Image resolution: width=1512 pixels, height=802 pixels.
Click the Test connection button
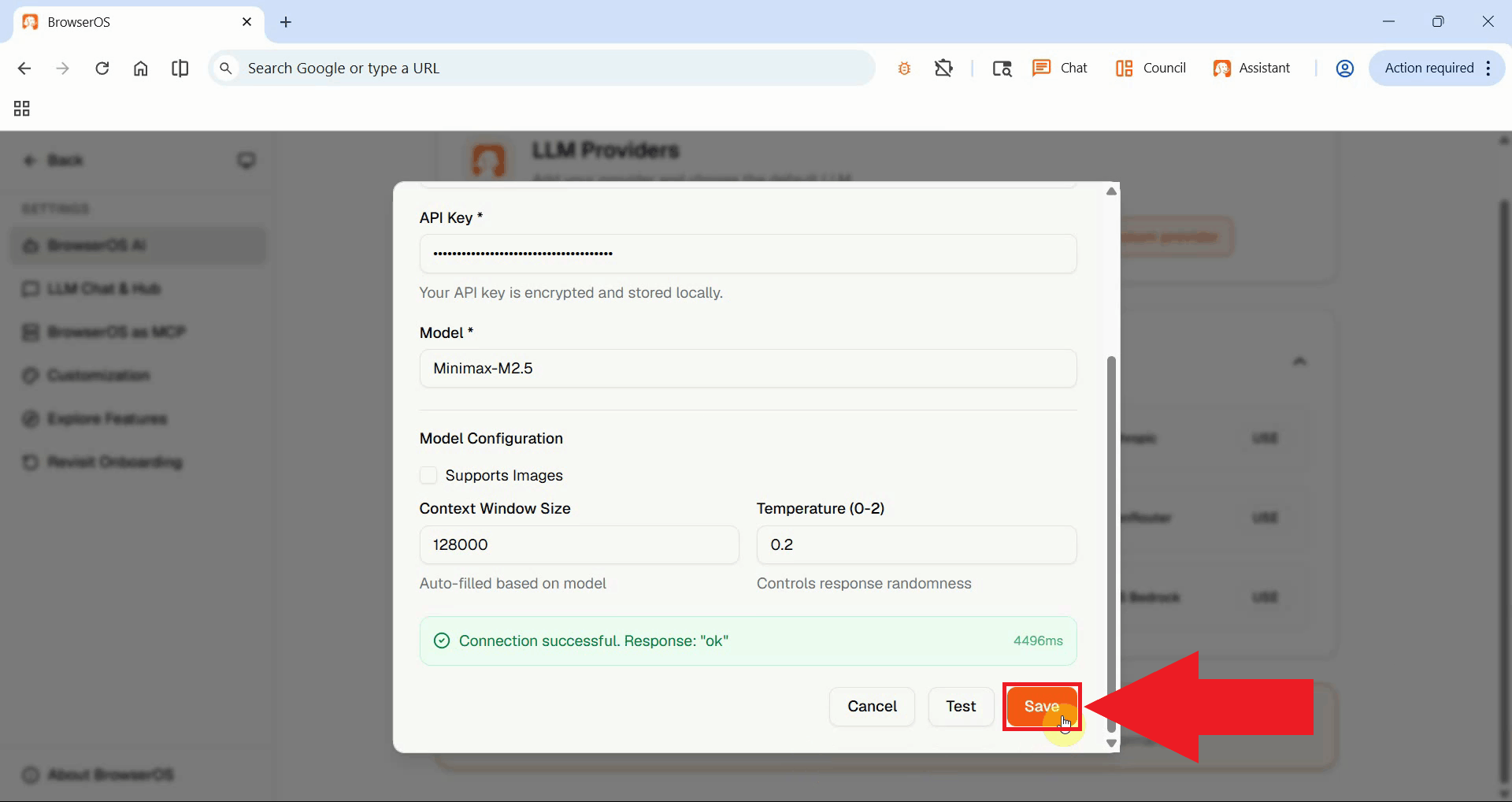(x=960, y=707)
